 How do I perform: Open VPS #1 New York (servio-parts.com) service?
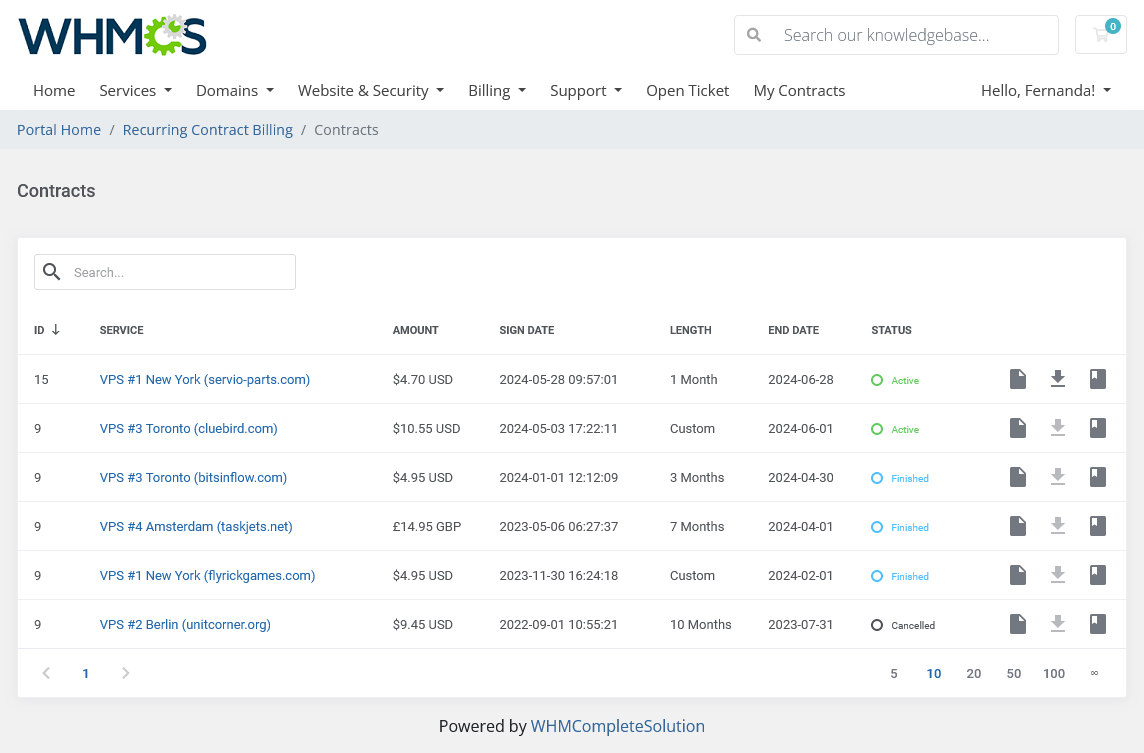pos(205,379)
